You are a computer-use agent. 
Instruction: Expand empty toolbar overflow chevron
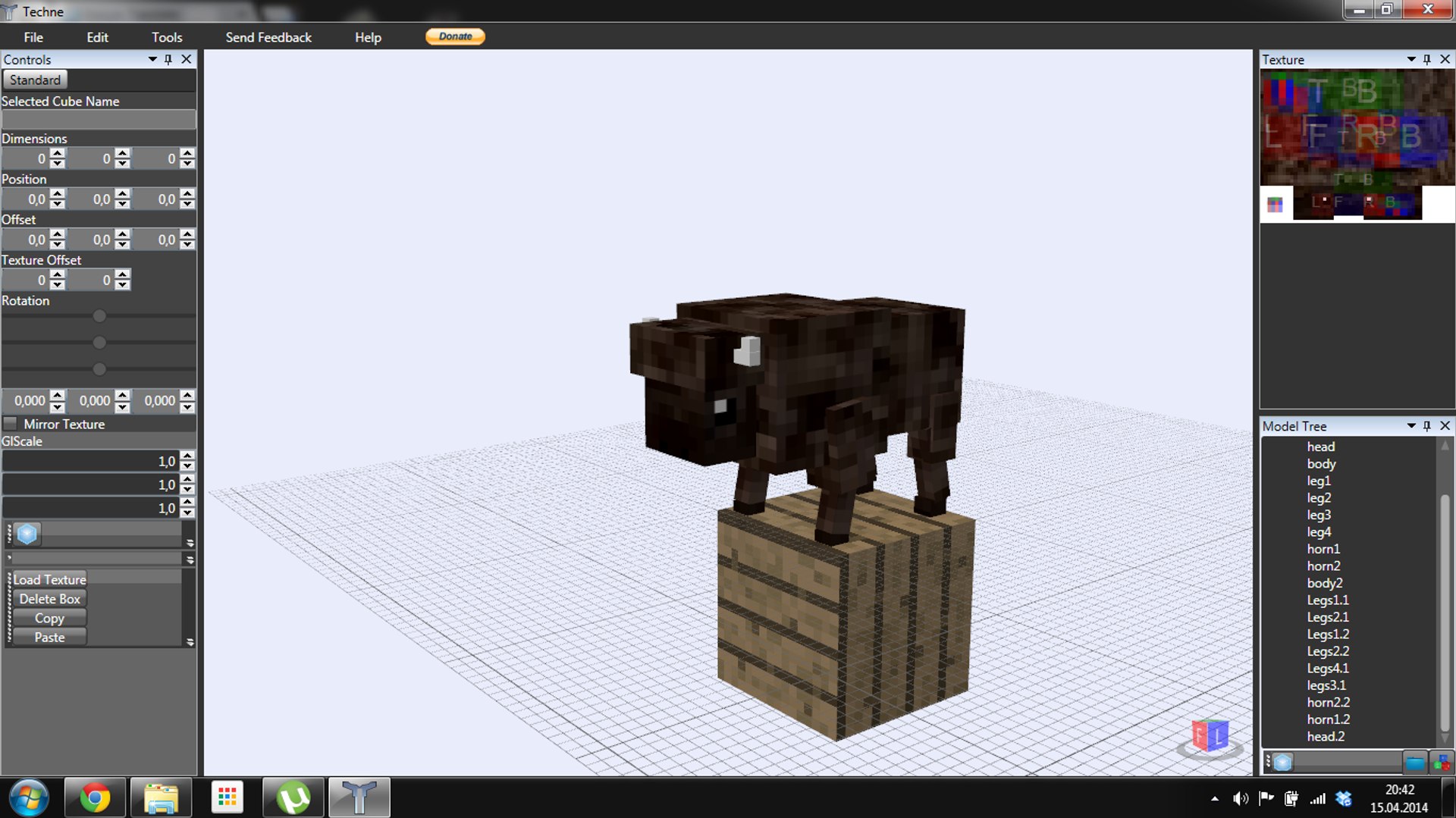pos(190,559)
